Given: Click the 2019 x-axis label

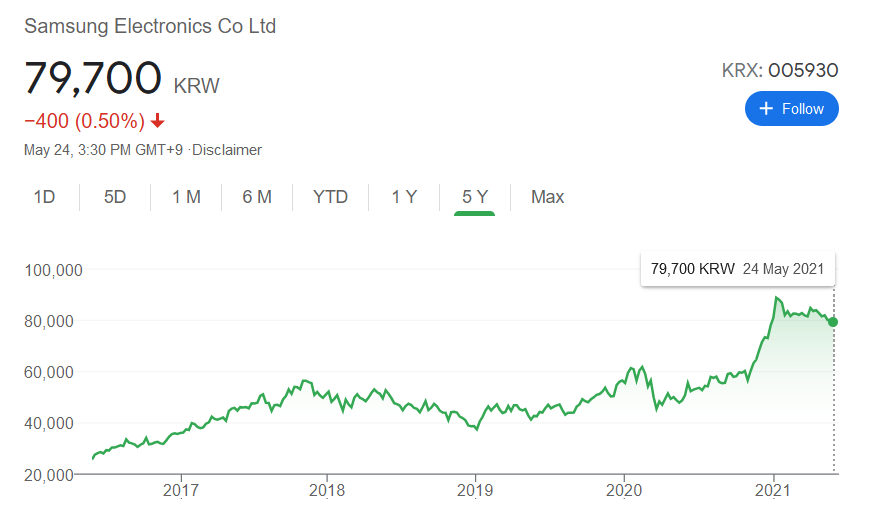Looking at the screenshot, I should (475, 490).
